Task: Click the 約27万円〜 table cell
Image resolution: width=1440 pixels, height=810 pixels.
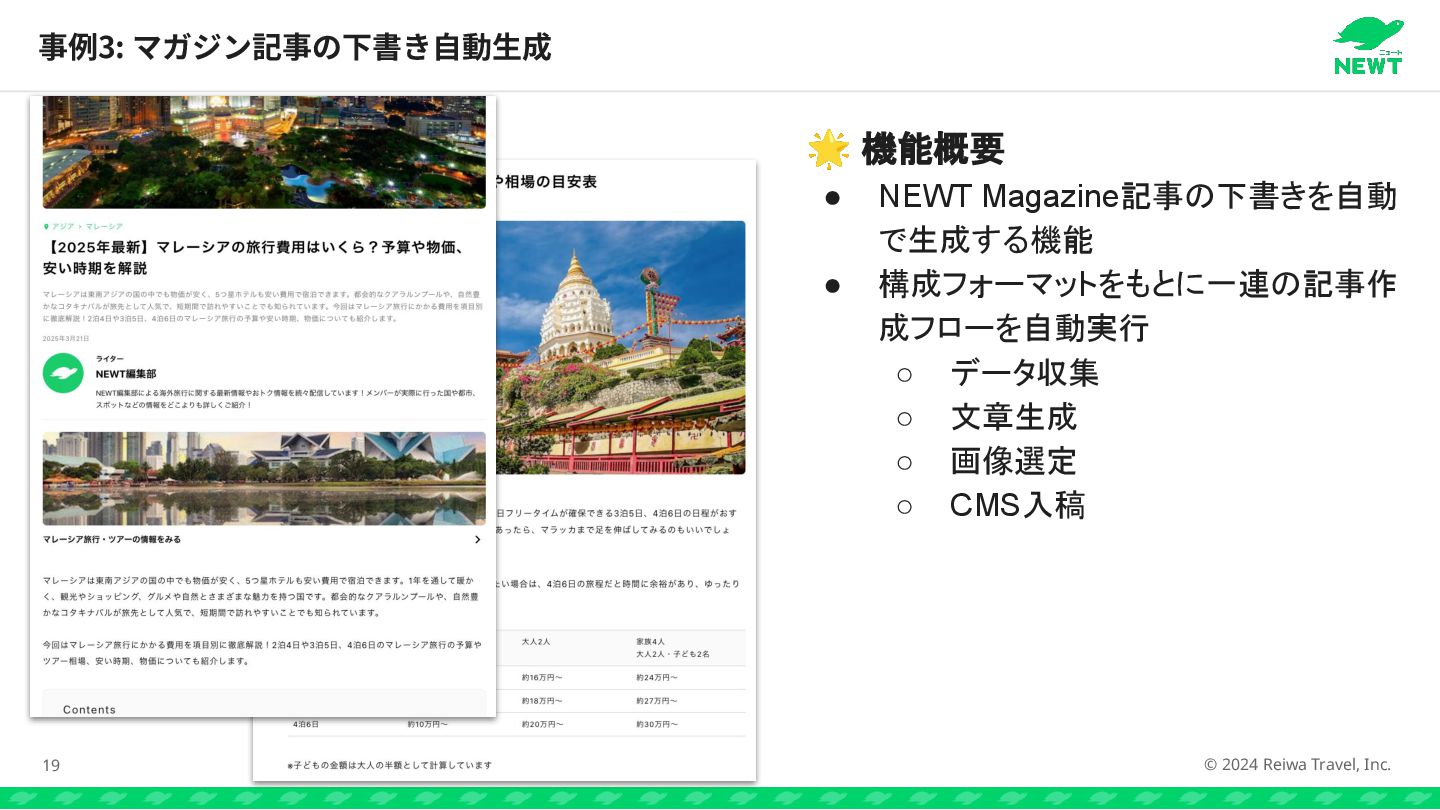Action: pos(656,701)
